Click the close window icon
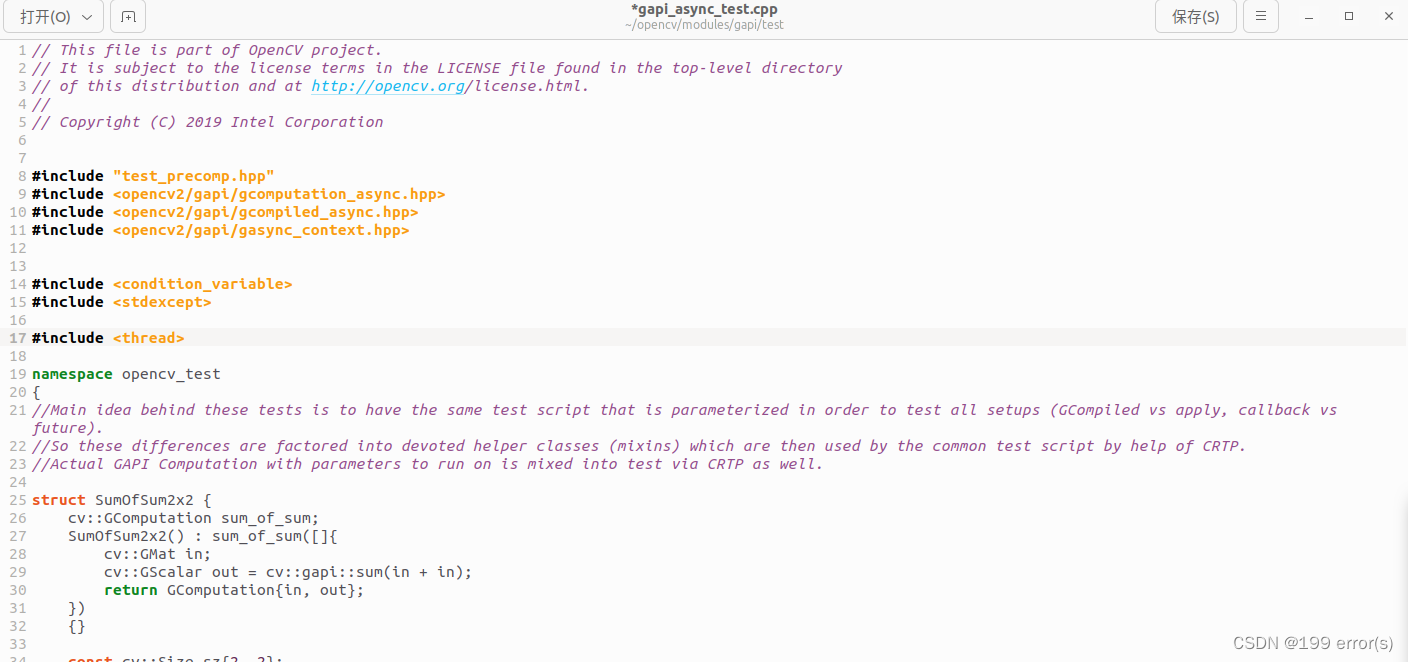The image size is (1408, 662). pos(1389,16)
